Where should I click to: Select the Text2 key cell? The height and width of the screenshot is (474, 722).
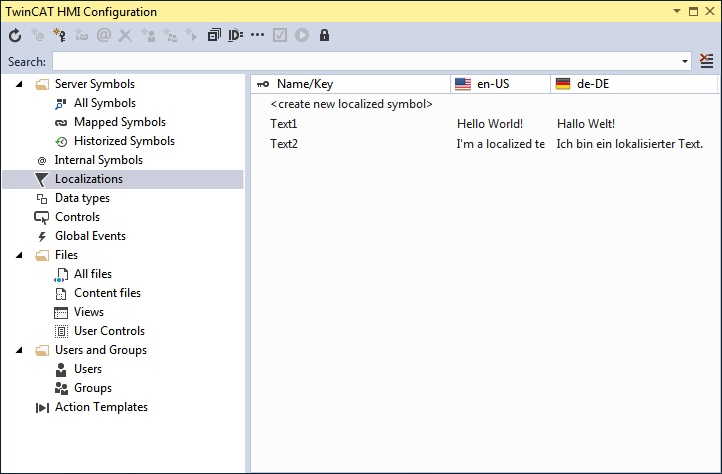[284, 144]
